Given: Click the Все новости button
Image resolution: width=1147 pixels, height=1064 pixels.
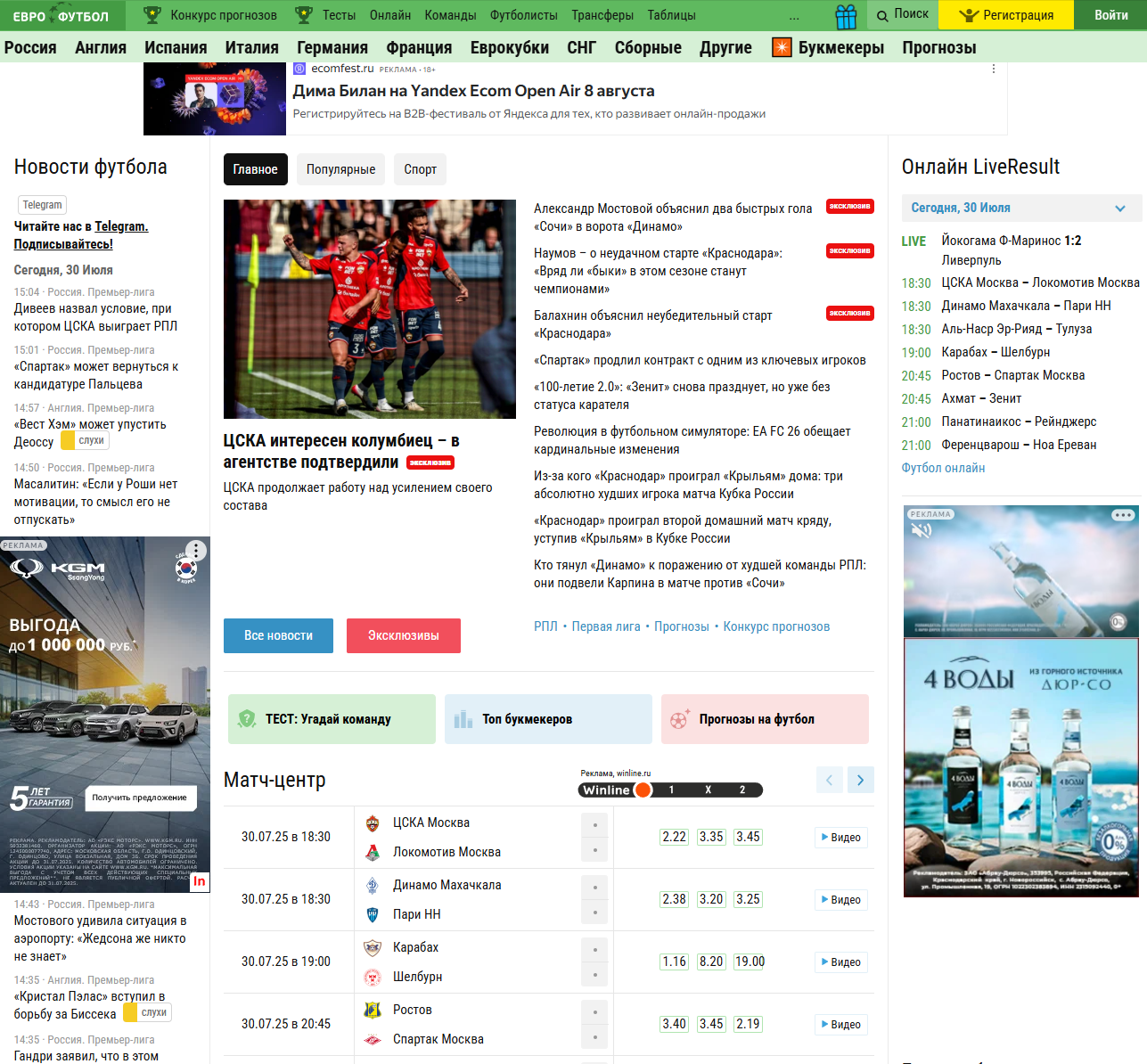Looking at the screenshot, I should [x=278, y=635].
